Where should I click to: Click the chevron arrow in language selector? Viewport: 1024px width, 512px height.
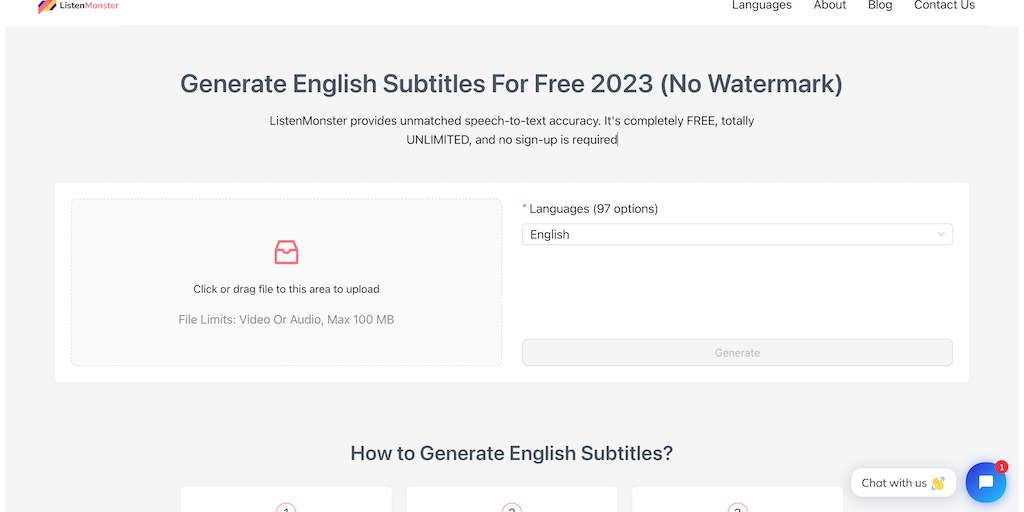(x=941, y=234)
